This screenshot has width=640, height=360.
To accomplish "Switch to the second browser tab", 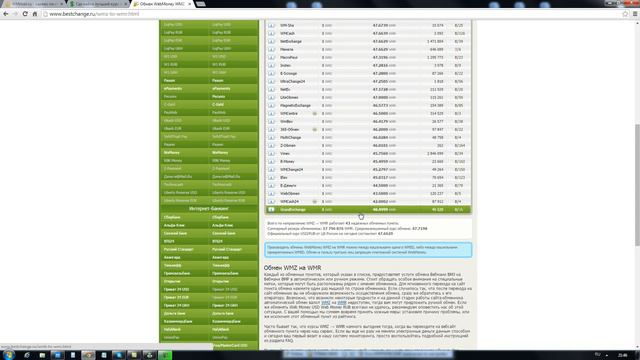I will (x=98, y=4).
